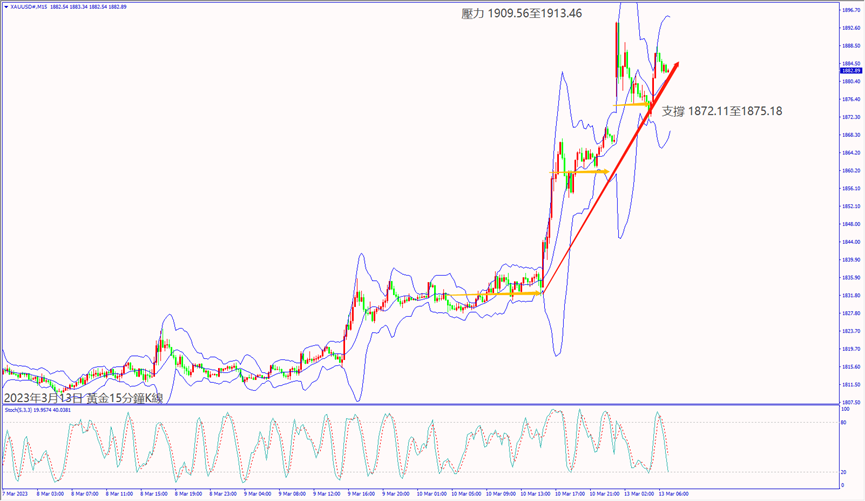This screenshot has width=865, height=501.
Task: Select the red trendline arrowhead
Action: (676, 67)
